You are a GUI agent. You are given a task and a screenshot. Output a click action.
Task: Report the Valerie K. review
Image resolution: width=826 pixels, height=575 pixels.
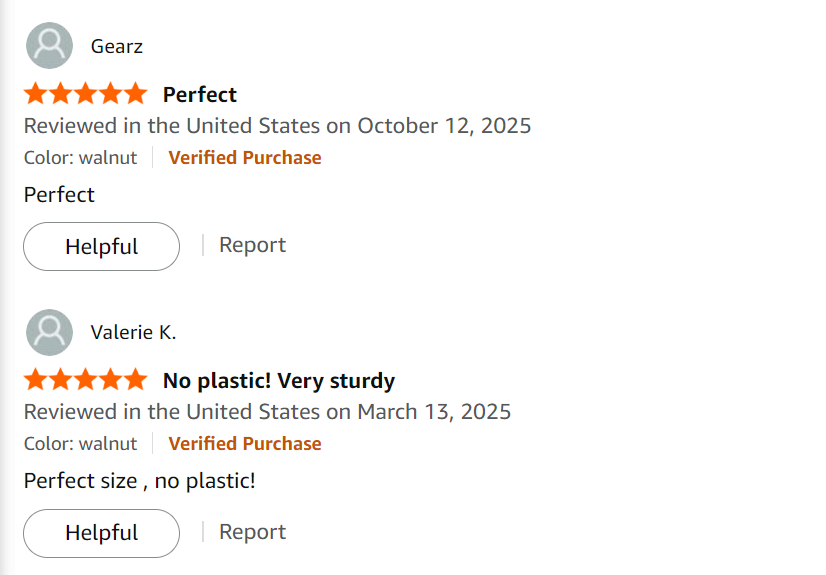[x=252, y=532]
